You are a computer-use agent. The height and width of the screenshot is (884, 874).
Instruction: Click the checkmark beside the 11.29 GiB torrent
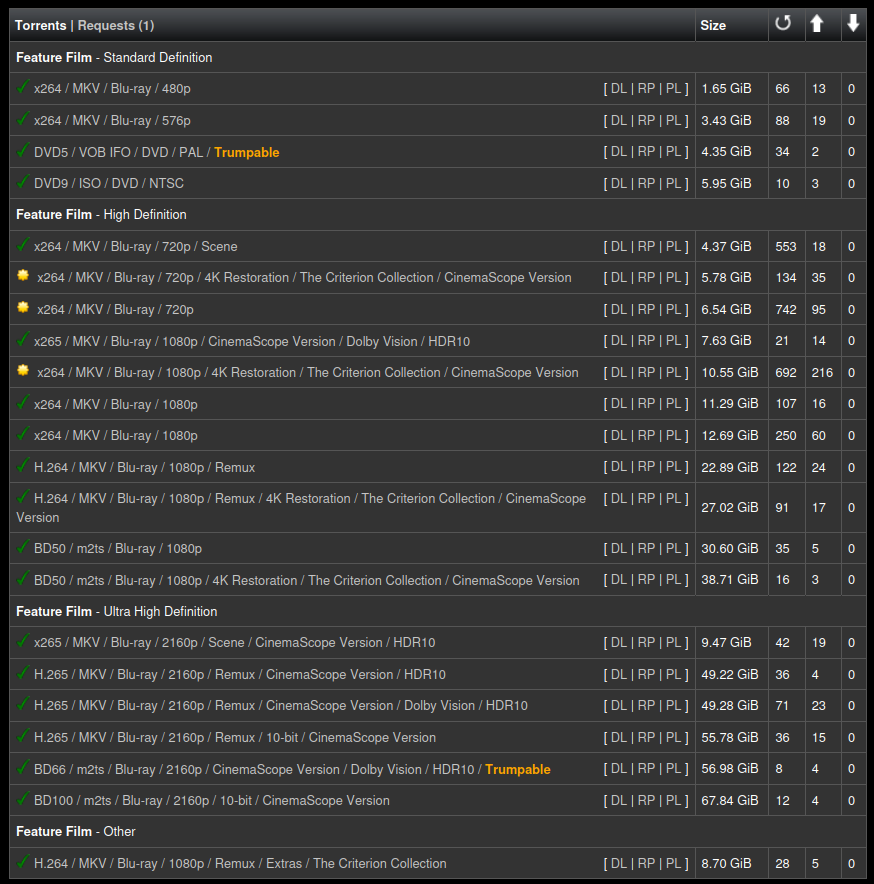click(23, 403)
